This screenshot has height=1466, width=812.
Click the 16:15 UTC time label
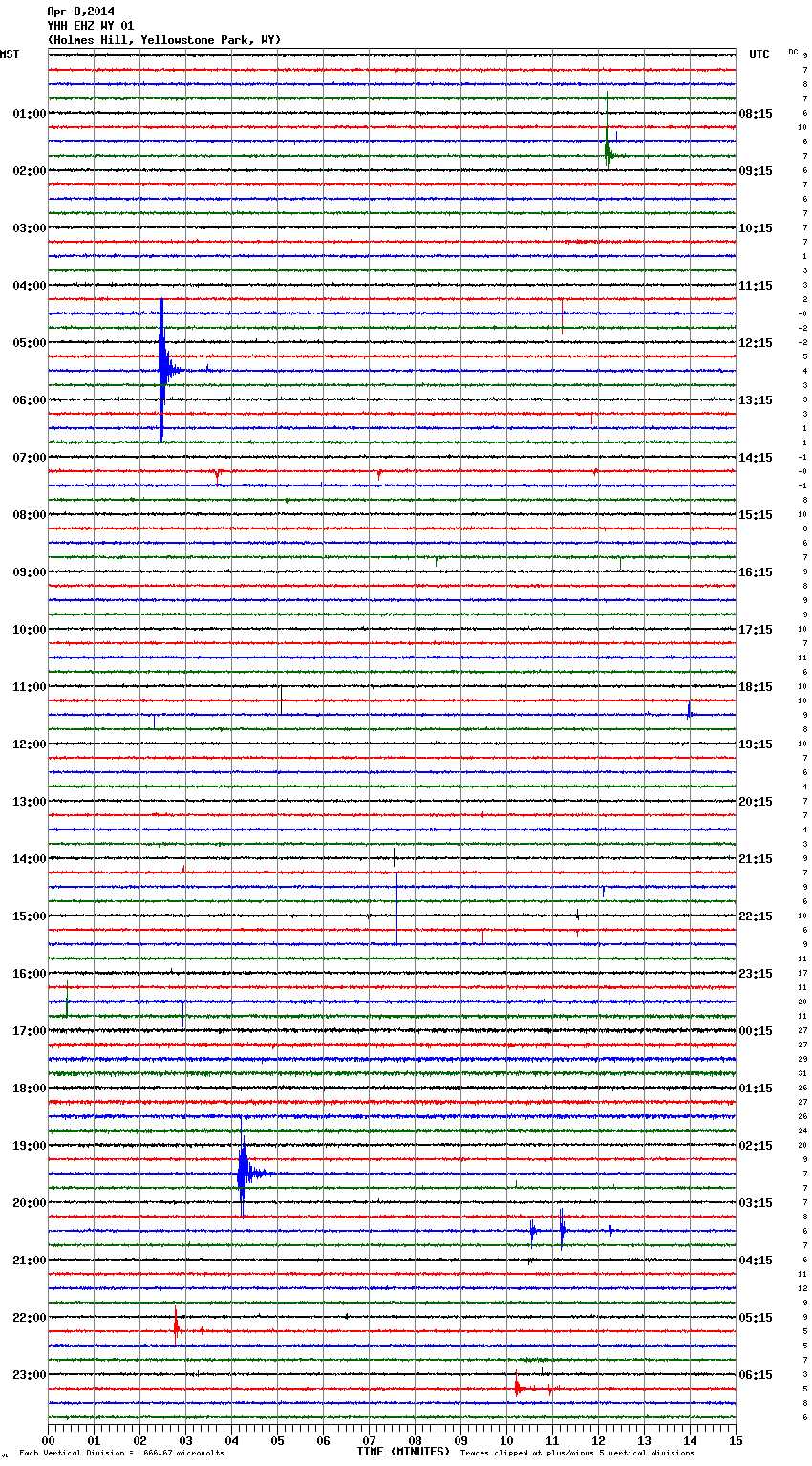tap(756, 572)
